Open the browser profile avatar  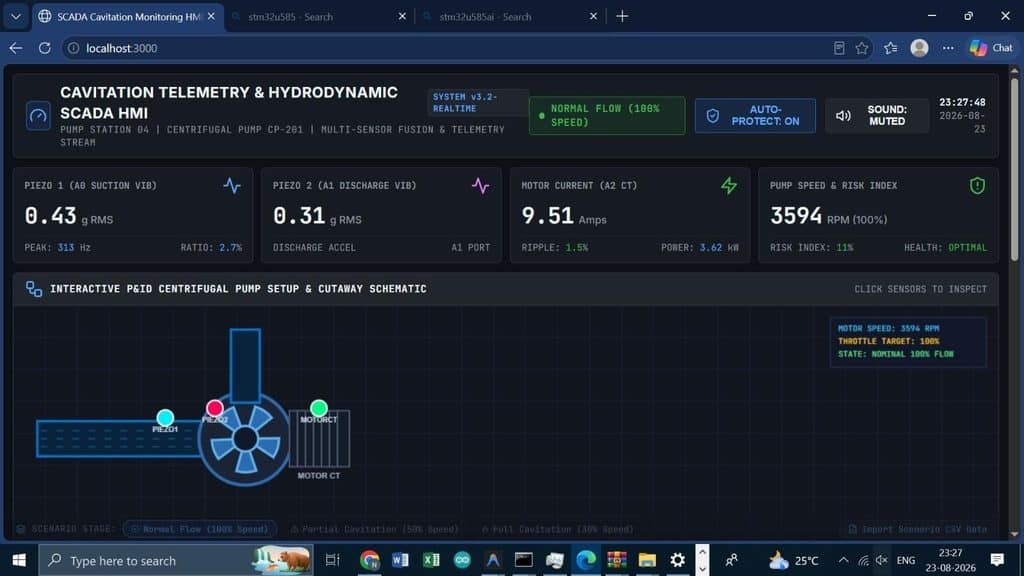coord(920,48)
